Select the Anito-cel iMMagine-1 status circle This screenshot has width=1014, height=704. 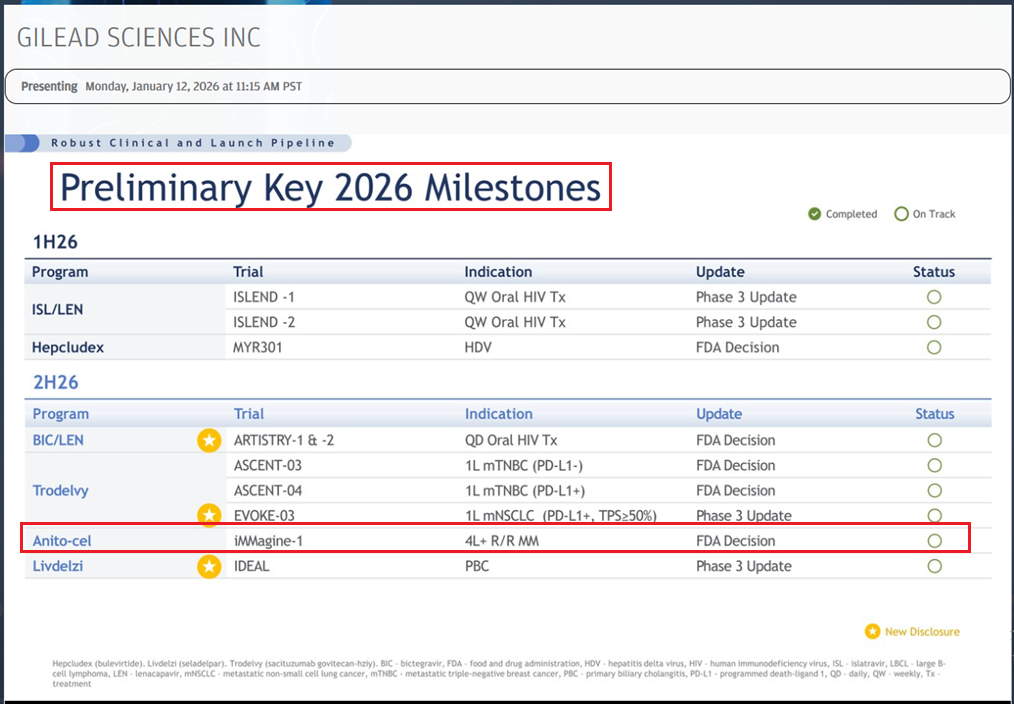click(934, 541)
